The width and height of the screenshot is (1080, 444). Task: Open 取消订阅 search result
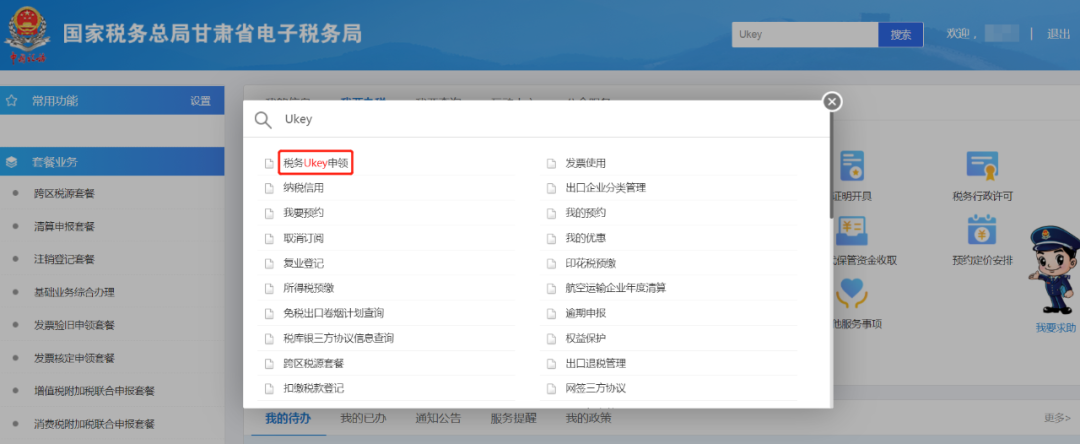click(x=303, y=238)
